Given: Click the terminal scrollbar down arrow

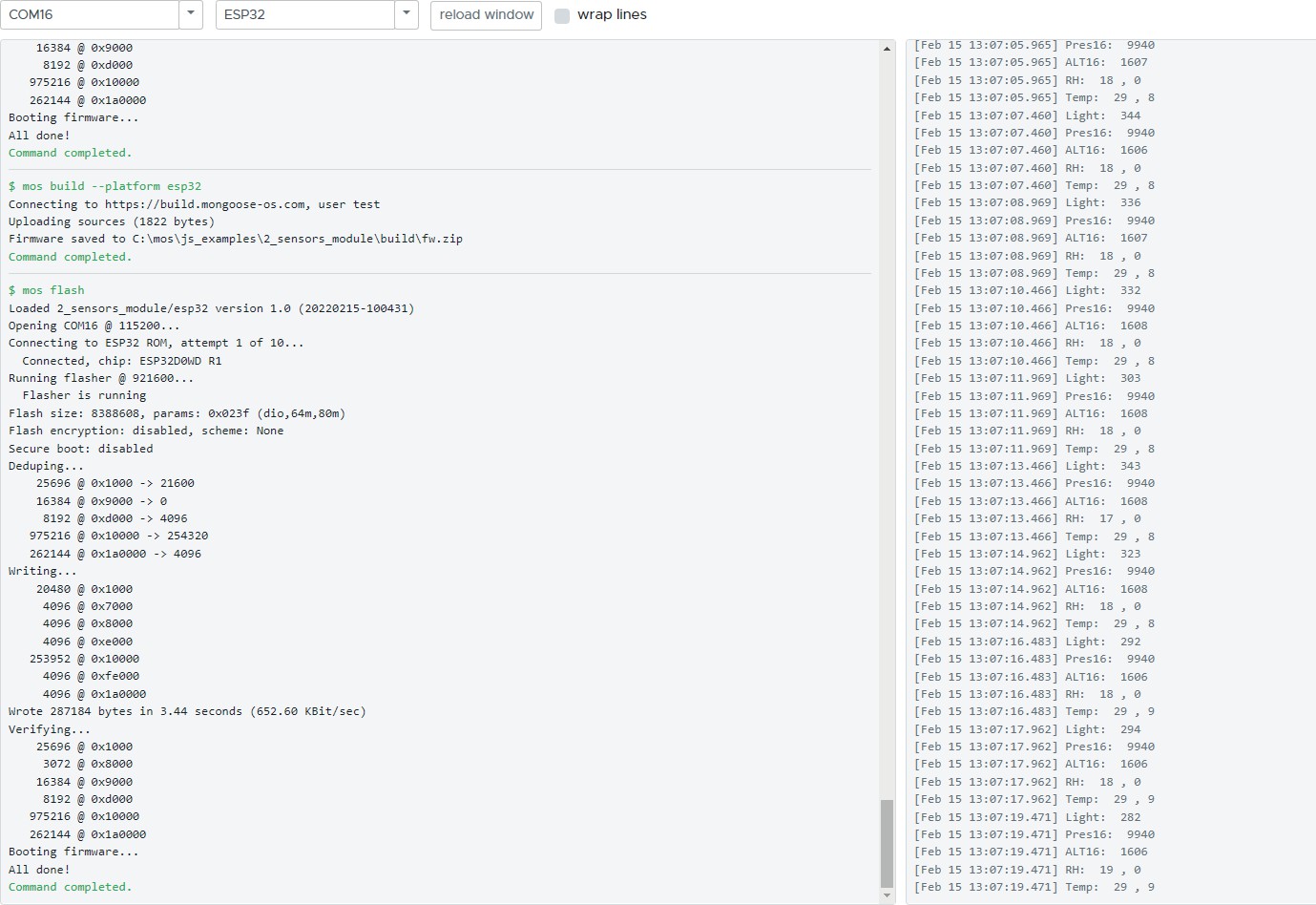Looking at the screenshot, I should [x=888, y=895].
